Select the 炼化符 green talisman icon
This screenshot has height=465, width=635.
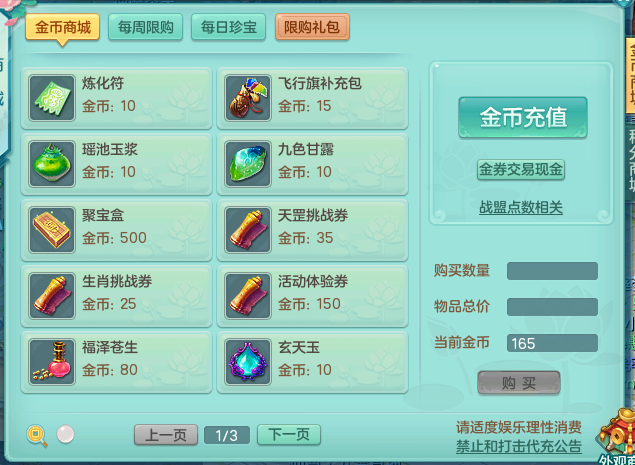point(52,98)
